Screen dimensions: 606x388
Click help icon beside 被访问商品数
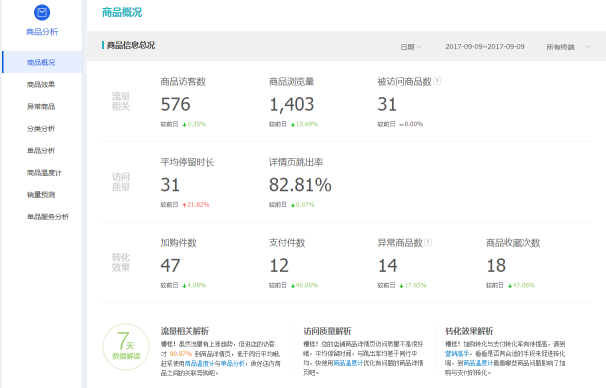coord(437,81)
